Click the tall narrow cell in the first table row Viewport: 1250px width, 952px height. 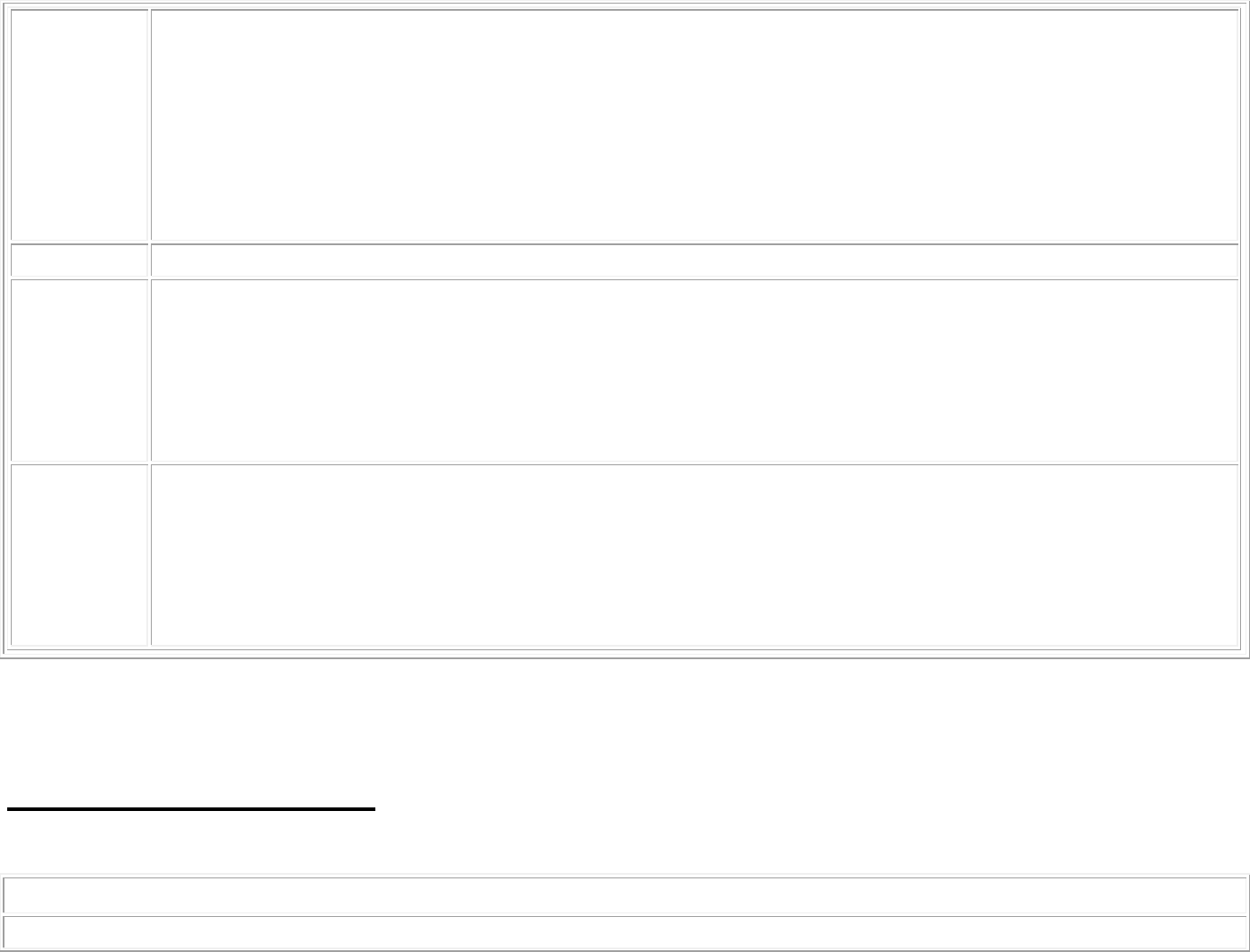[x=78, y=125]
